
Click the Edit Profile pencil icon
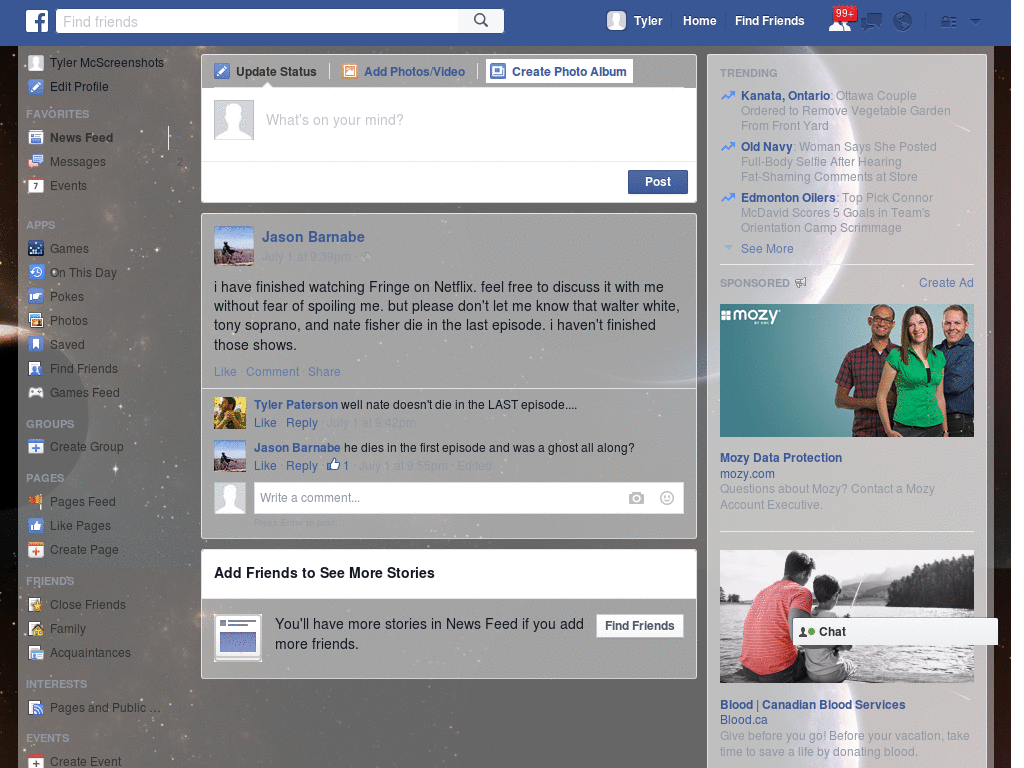point(36,87)
